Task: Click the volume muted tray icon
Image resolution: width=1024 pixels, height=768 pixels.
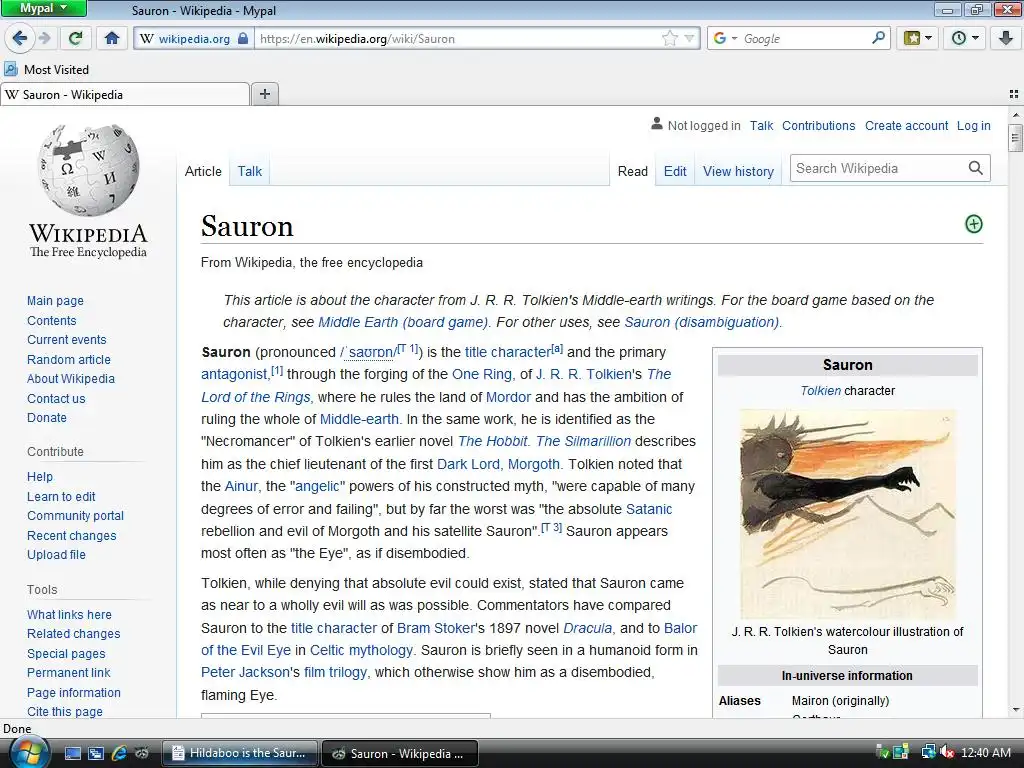Action: 948,754
